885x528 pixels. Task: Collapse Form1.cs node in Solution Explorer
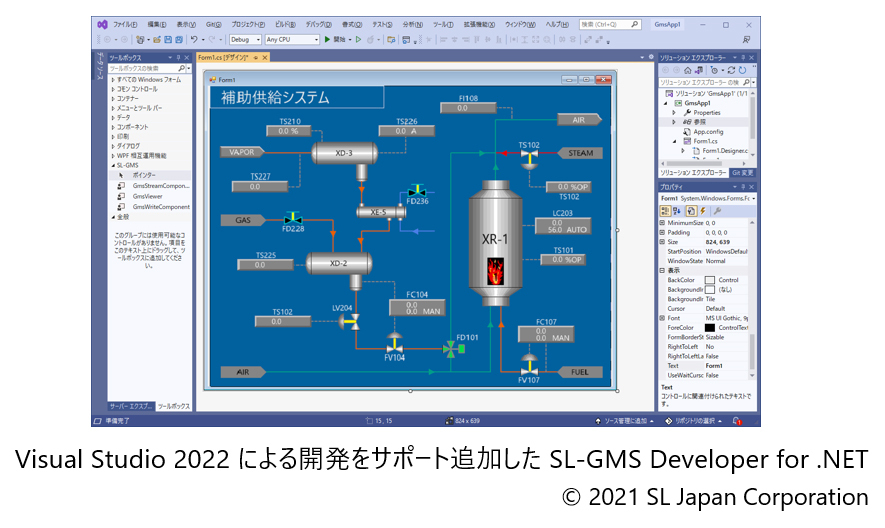tap(674, 141)
